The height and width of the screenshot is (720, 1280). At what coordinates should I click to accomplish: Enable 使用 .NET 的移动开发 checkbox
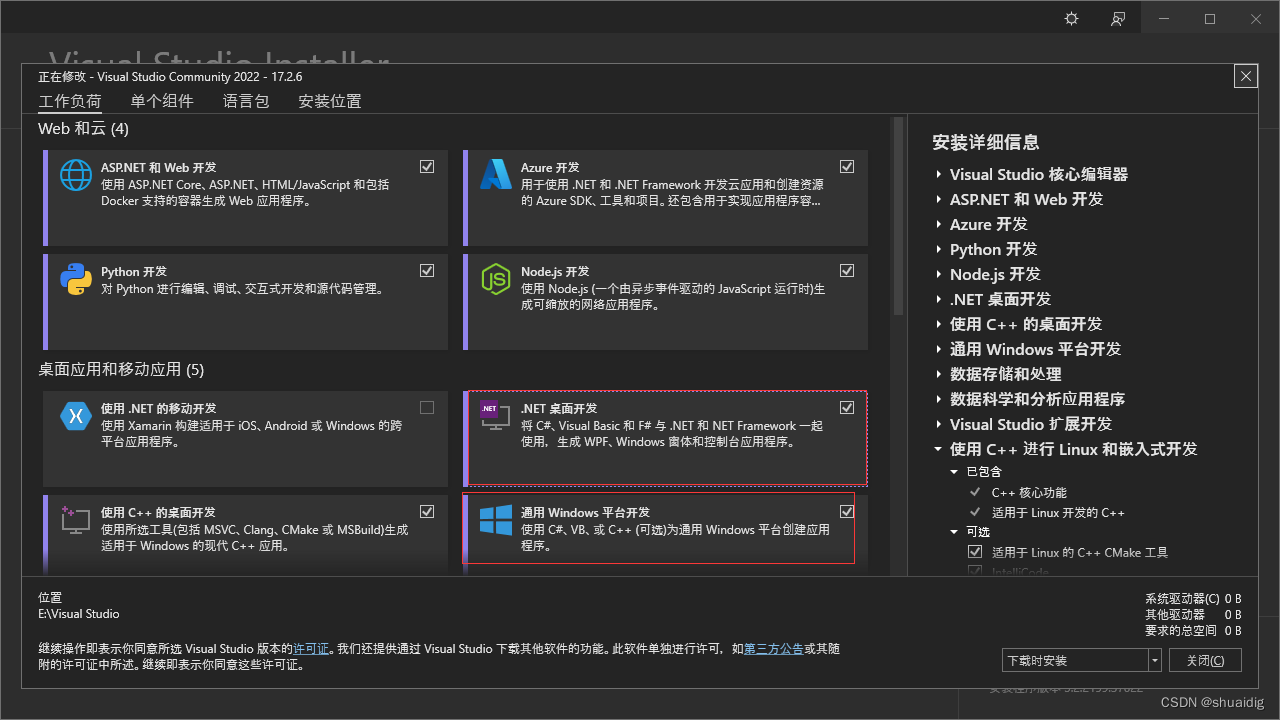[x=427, y=407]
